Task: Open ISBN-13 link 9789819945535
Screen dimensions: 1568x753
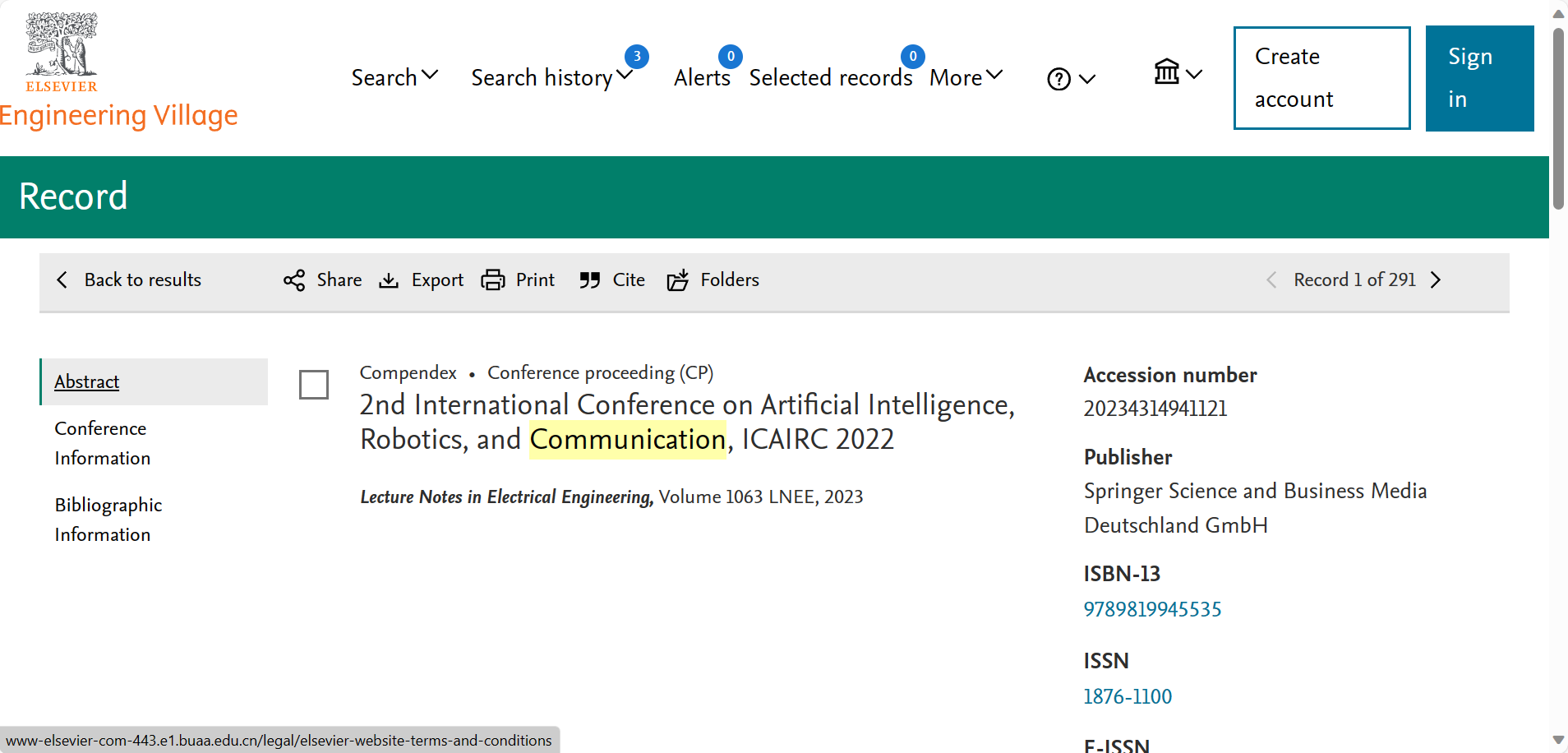Action: pos(1152,609)
